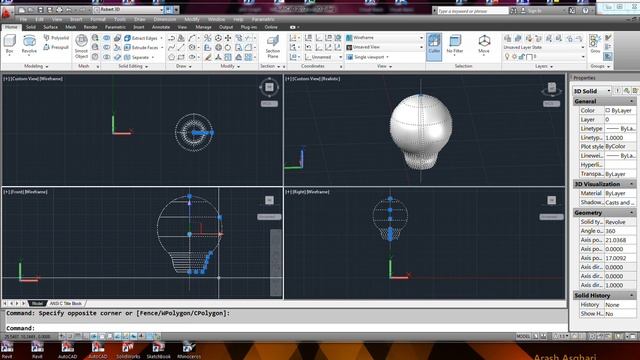Click the keyword search box
640x360 pixels.
472,11
